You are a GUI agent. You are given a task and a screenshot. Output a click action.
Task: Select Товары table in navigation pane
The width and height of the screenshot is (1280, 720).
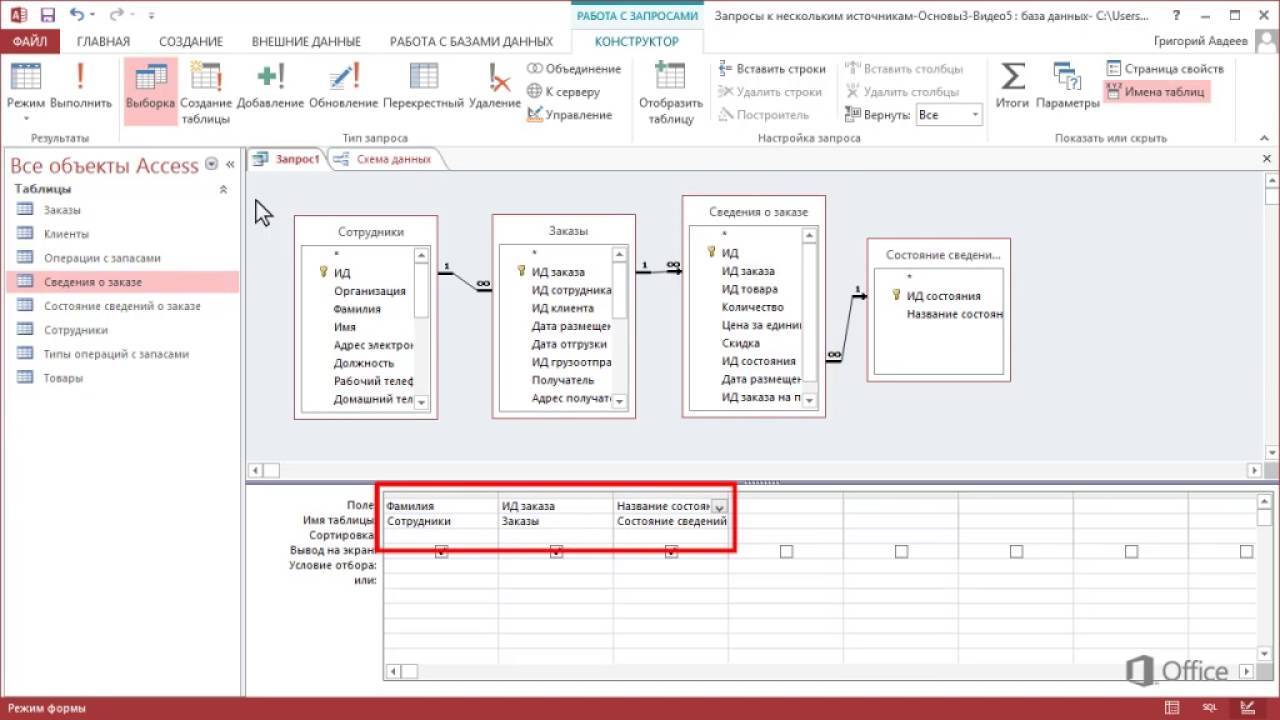63,378
